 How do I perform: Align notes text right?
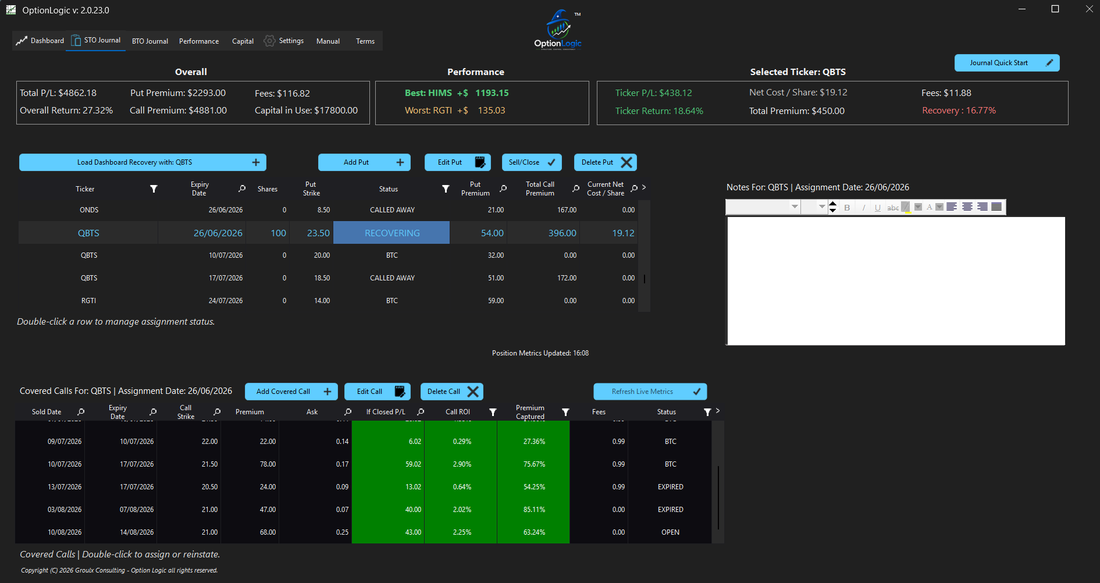[981, 207]
